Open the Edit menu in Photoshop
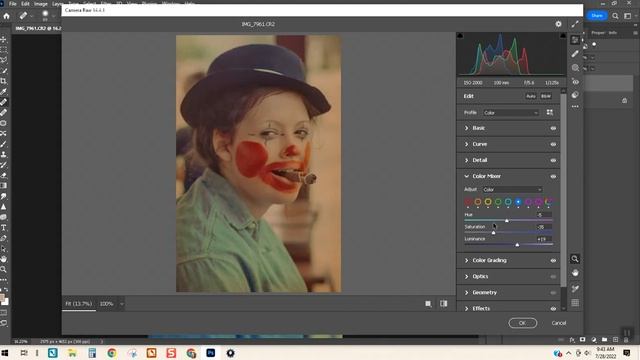This screenshot has height=360, width=640. (25, 3)
